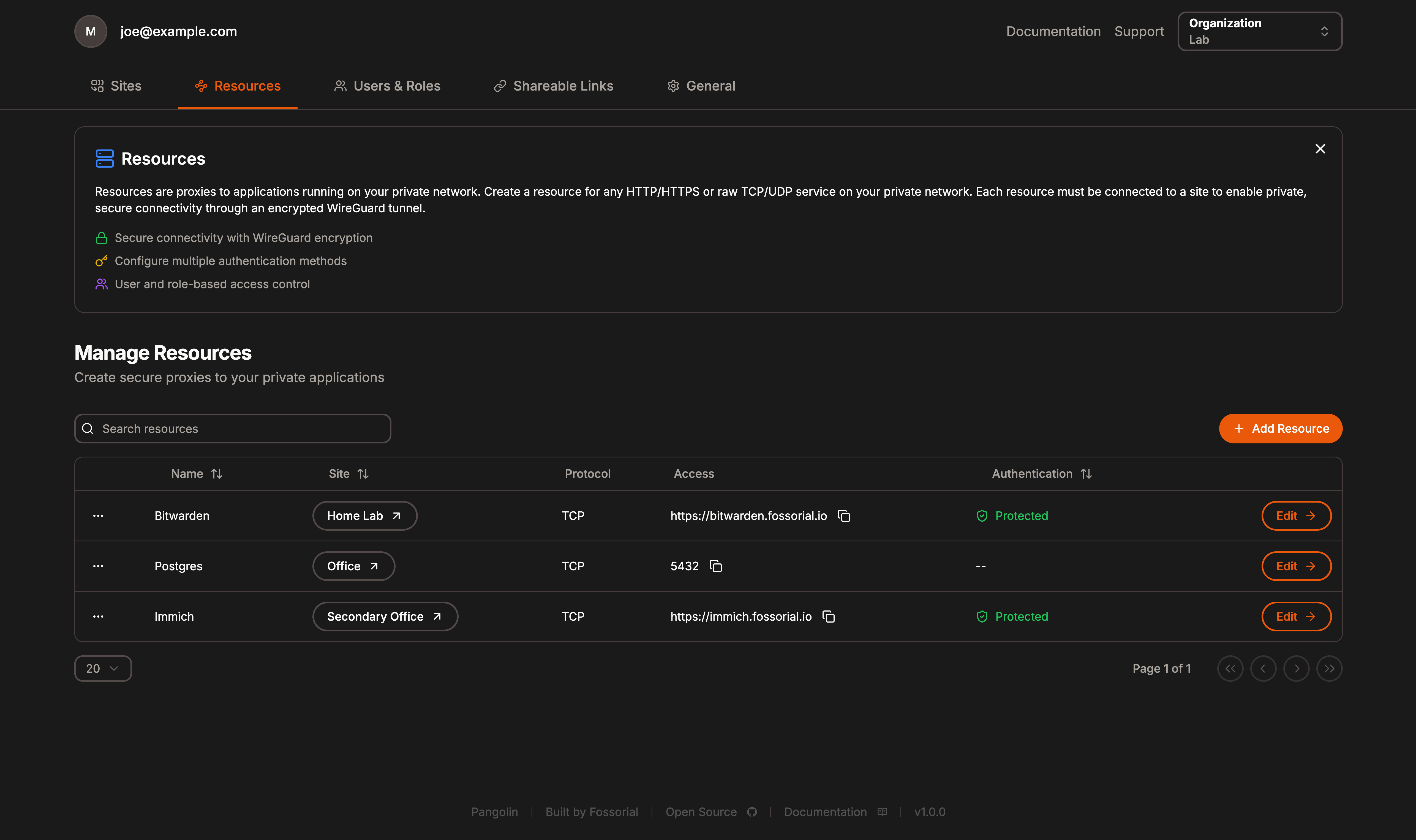Expand the rows-per-page 20 dropdown

[x=103, y=669]
